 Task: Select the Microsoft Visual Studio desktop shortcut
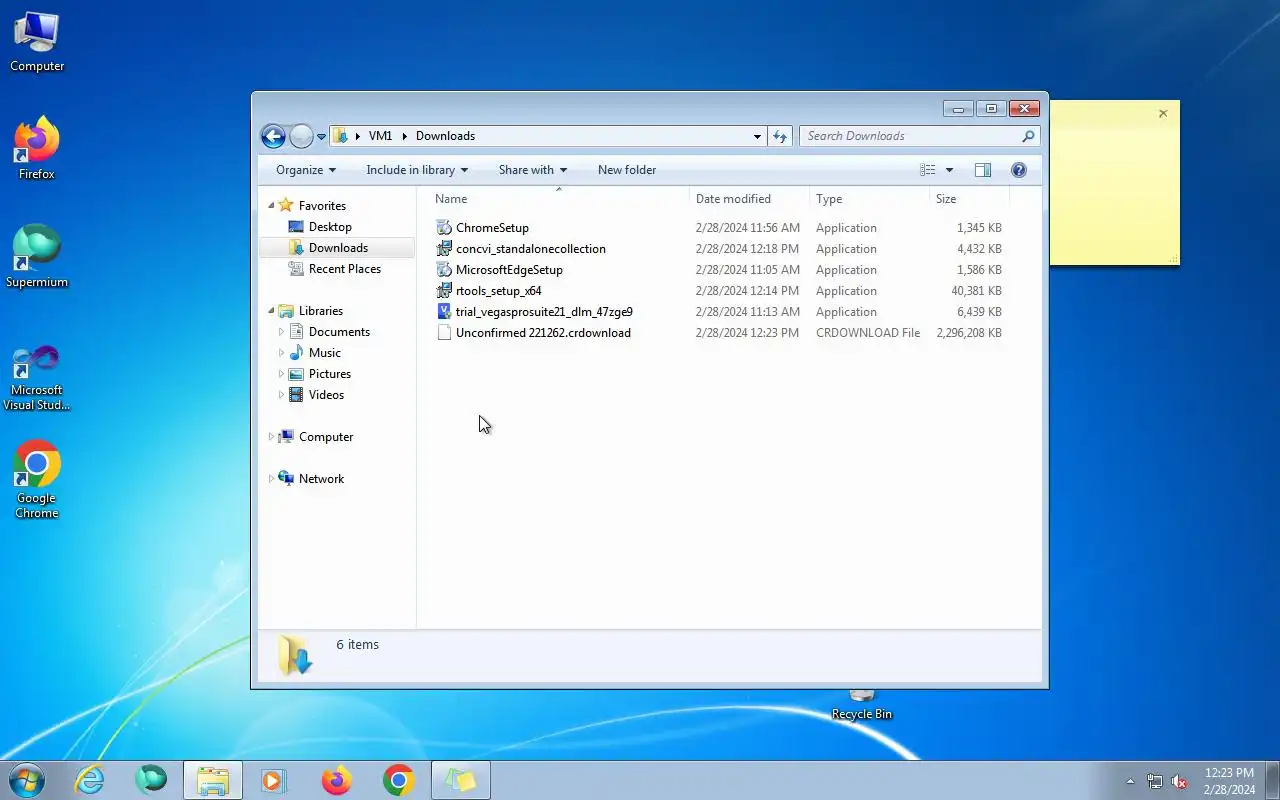click(x=37, y=376)
